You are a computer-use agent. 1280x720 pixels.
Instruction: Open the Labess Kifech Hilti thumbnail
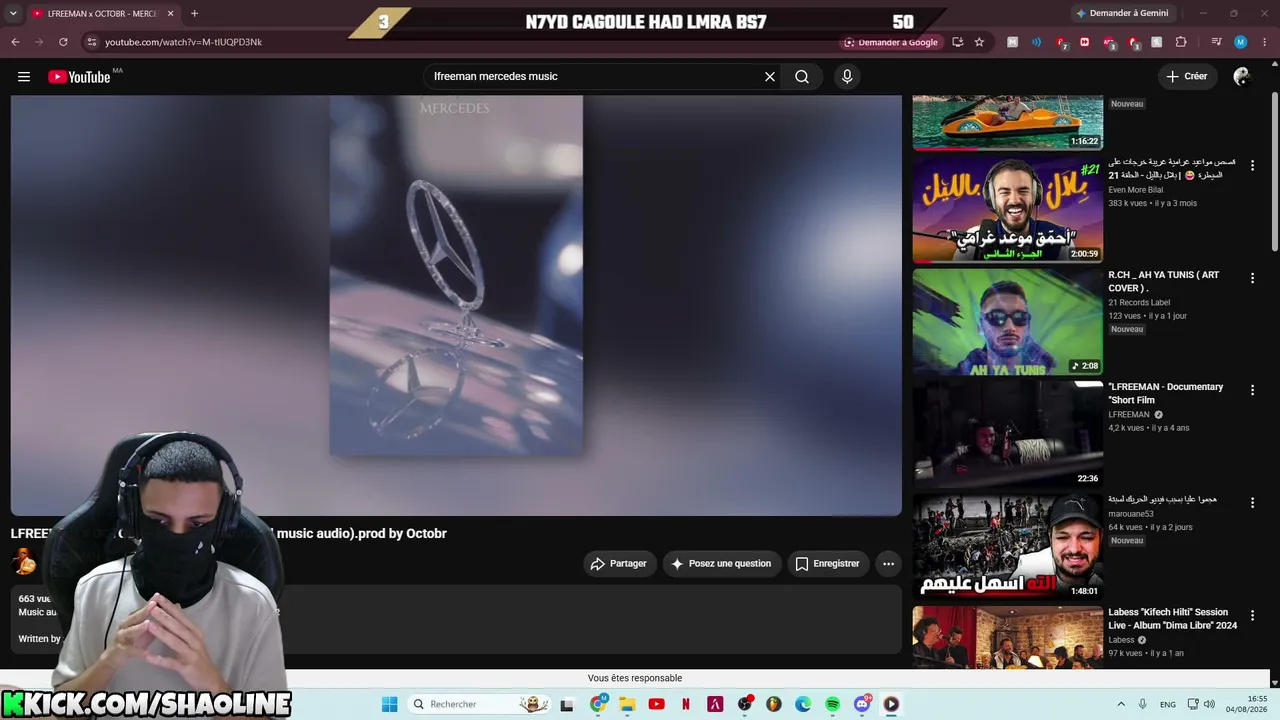tap(1008, 638)
